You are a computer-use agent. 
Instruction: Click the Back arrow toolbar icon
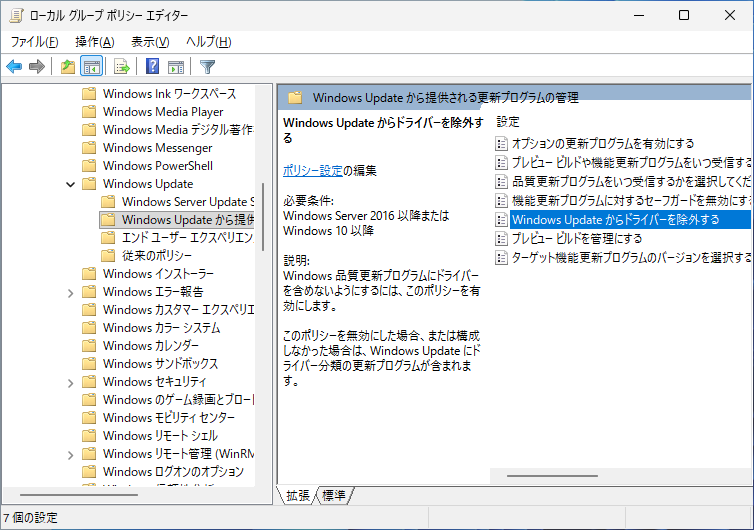(14, 66)
